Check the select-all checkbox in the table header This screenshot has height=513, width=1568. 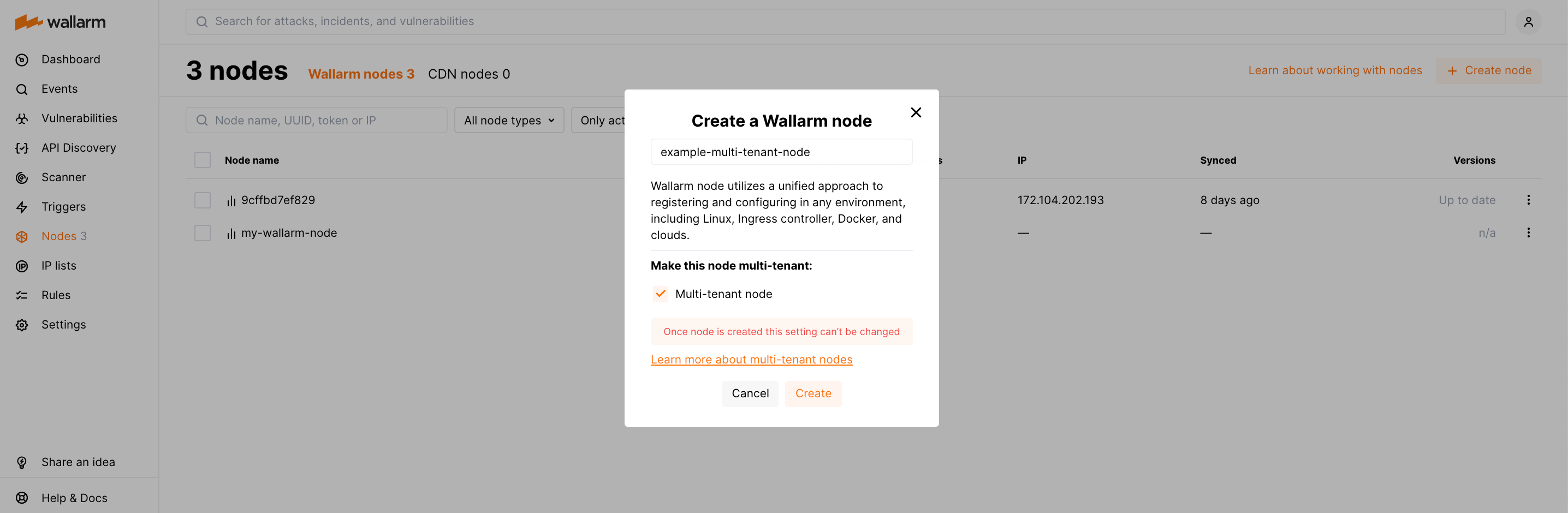(202, 159)
